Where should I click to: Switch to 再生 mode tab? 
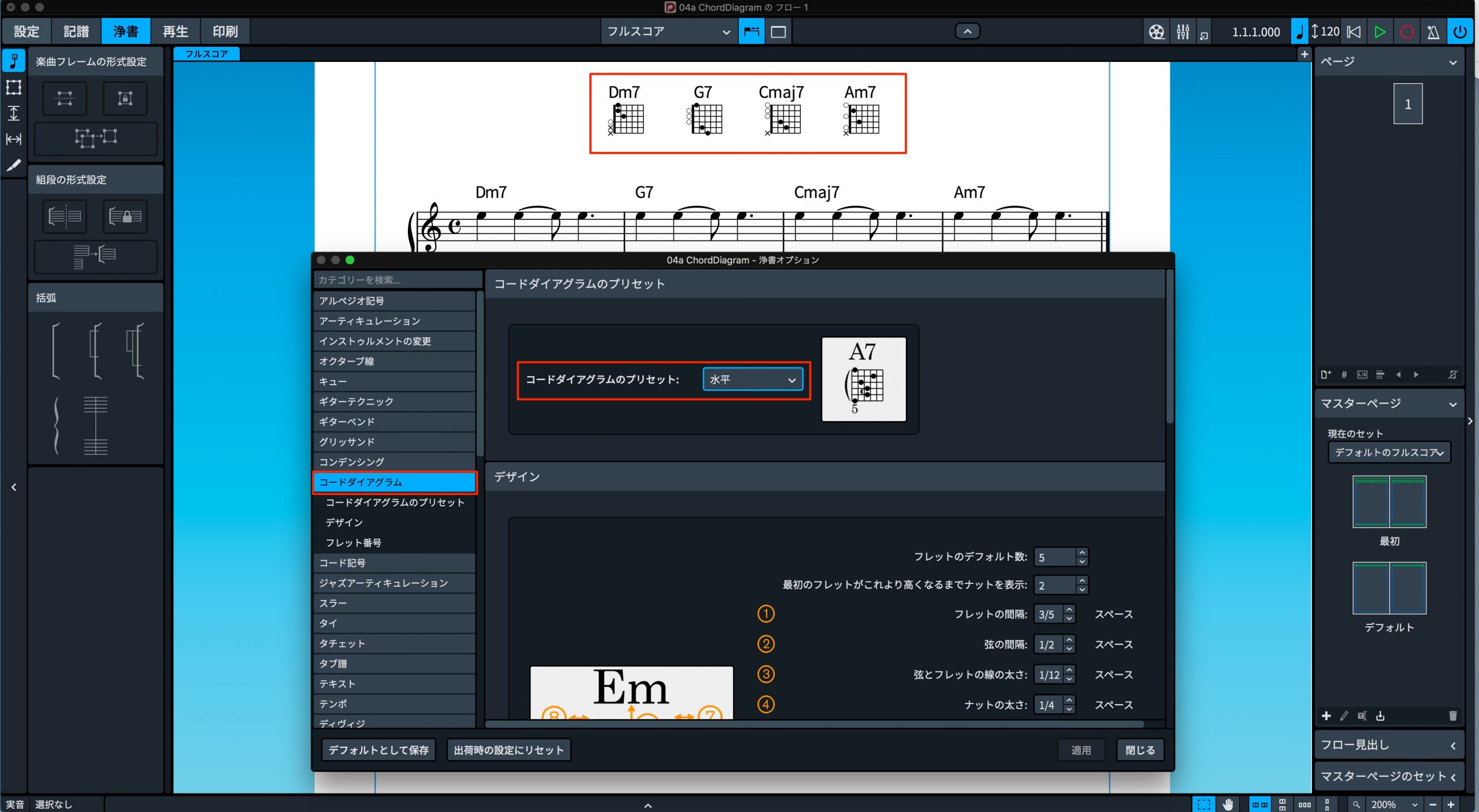(176, 31)
